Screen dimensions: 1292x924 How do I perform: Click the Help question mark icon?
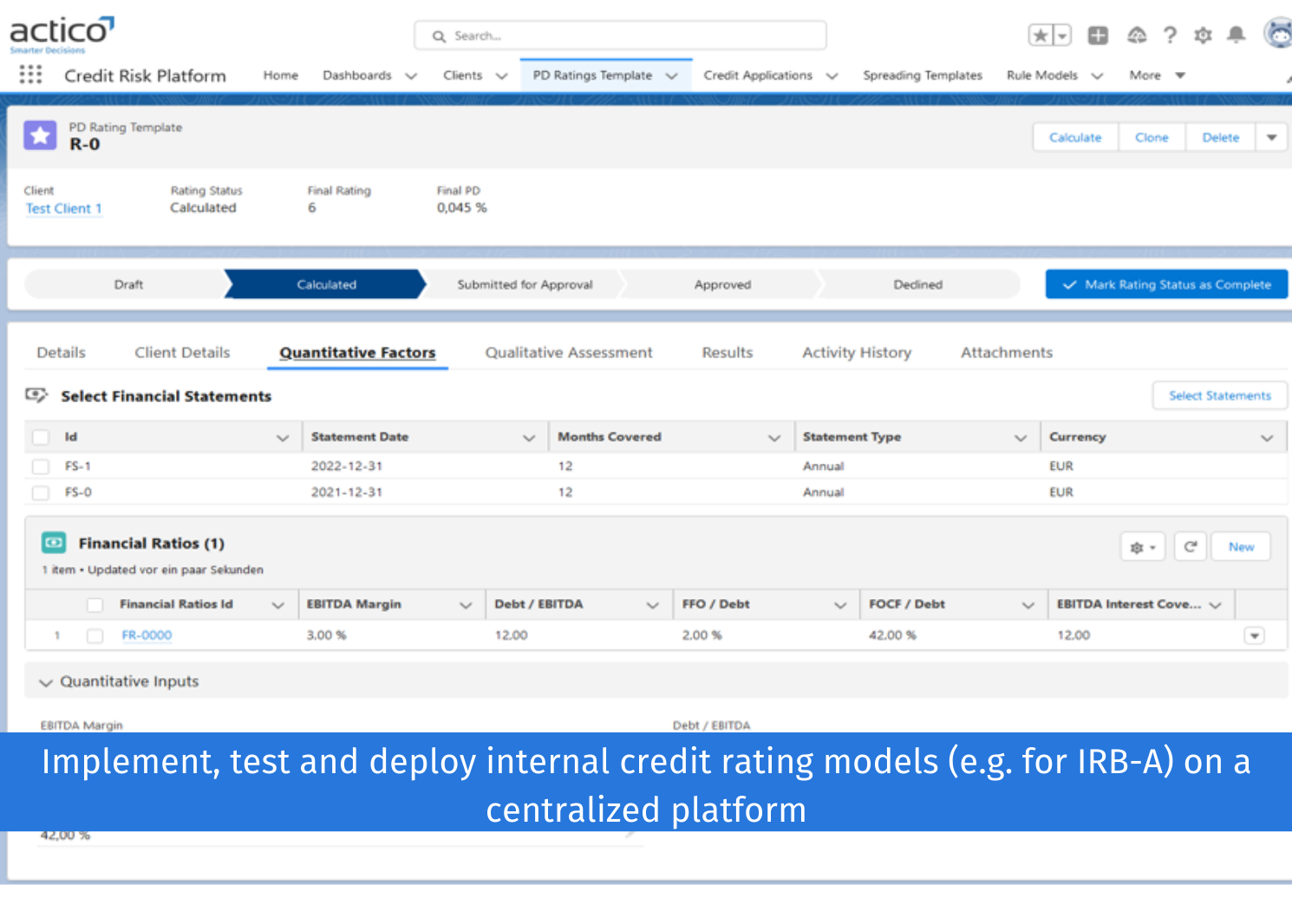1170,35
